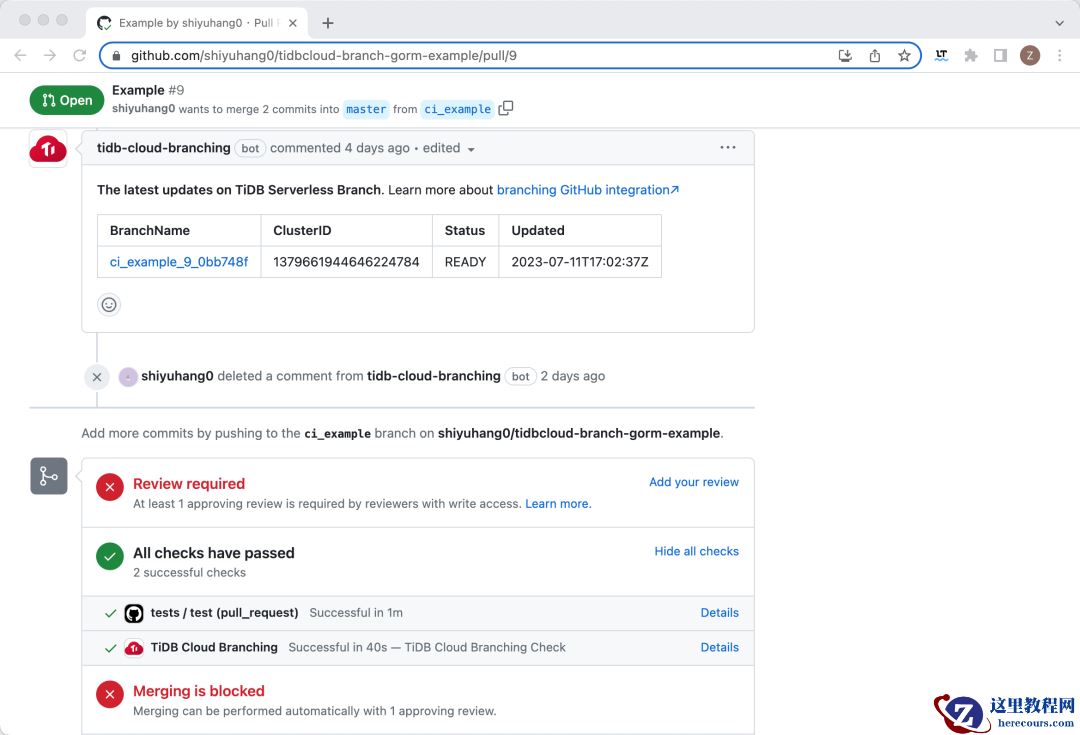Expand the tab search chevron
Image resolution: width=1080 pixels, height=735 pixels.
1060,22
